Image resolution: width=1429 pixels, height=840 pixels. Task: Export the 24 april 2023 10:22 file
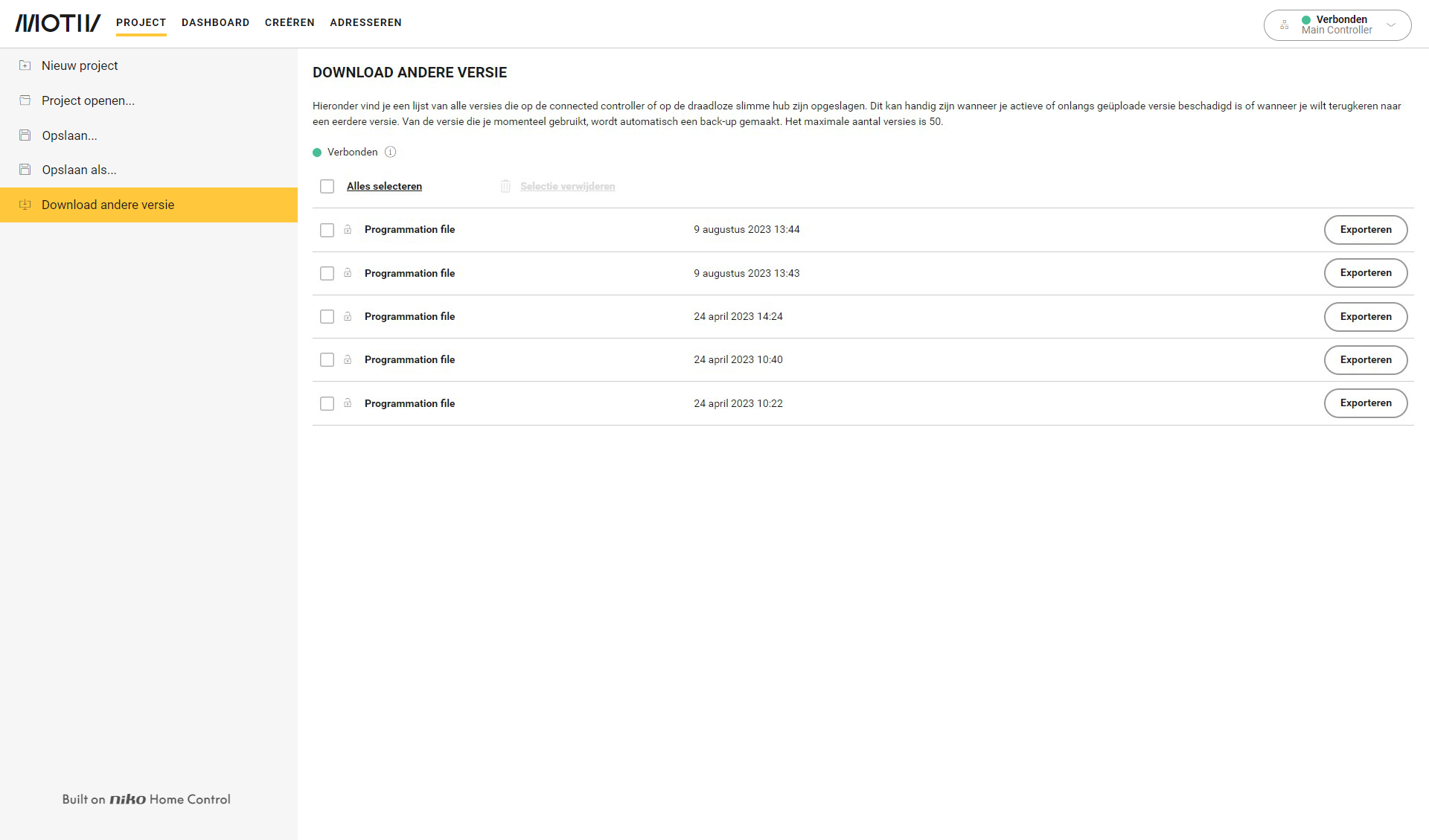1366,403
